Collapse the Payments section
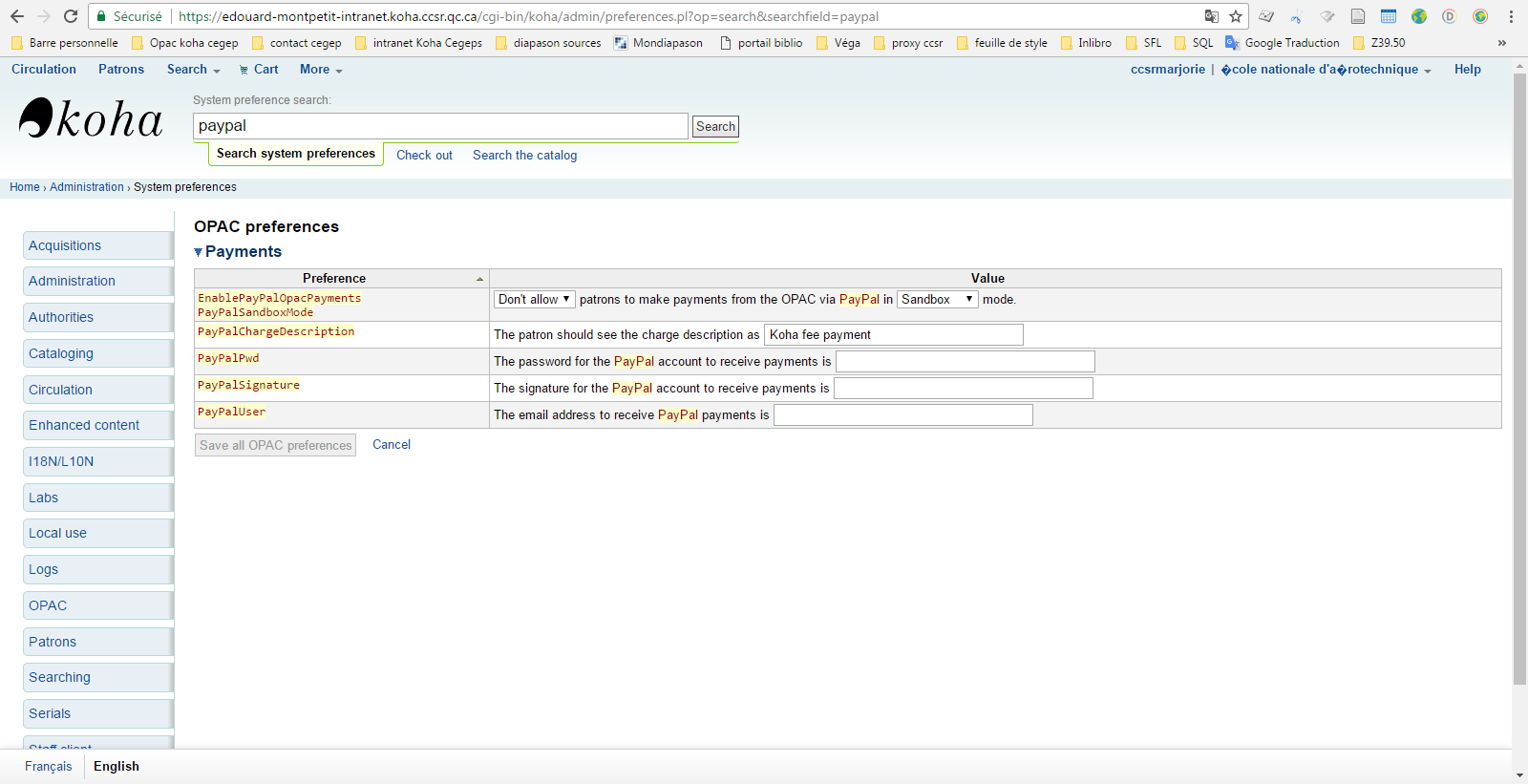This screenshot has height=784, width=1528. pos(199,252)
